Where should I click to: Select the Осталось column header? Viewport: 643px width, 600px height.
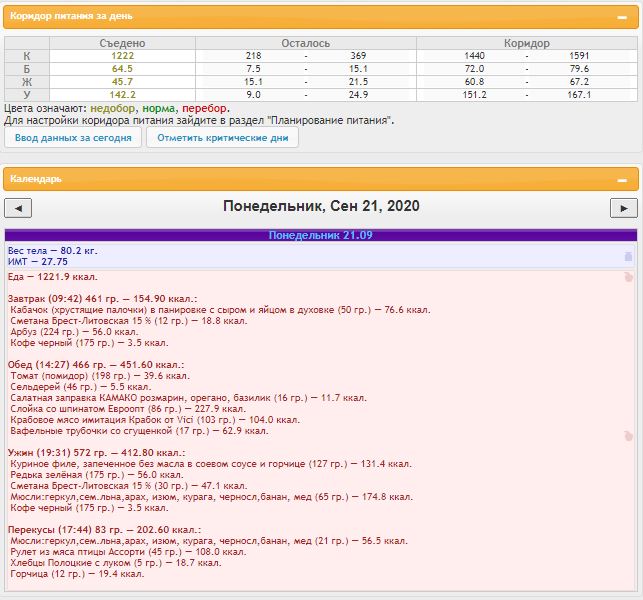pos(306,43)
